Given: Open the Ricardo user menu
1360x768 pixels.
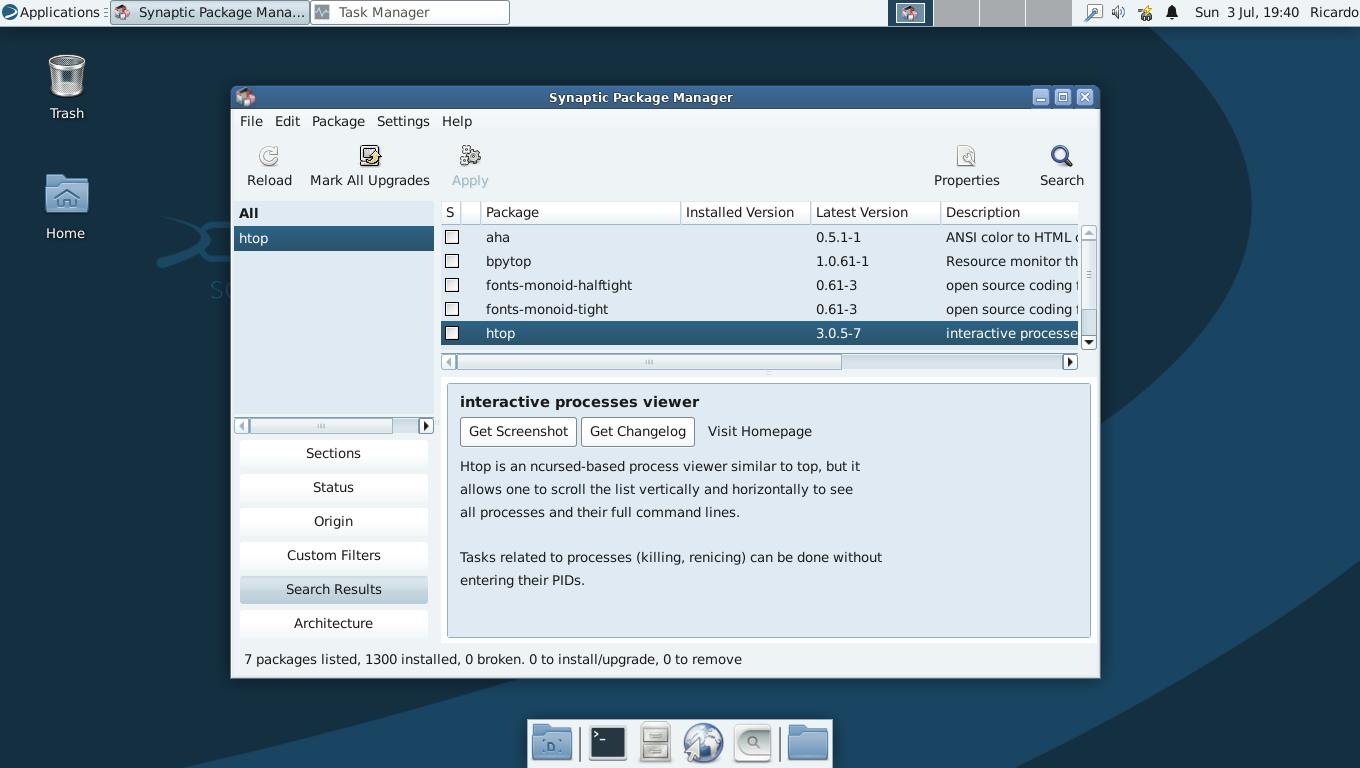Looking at the screenshot, I should coord(1334,12).
